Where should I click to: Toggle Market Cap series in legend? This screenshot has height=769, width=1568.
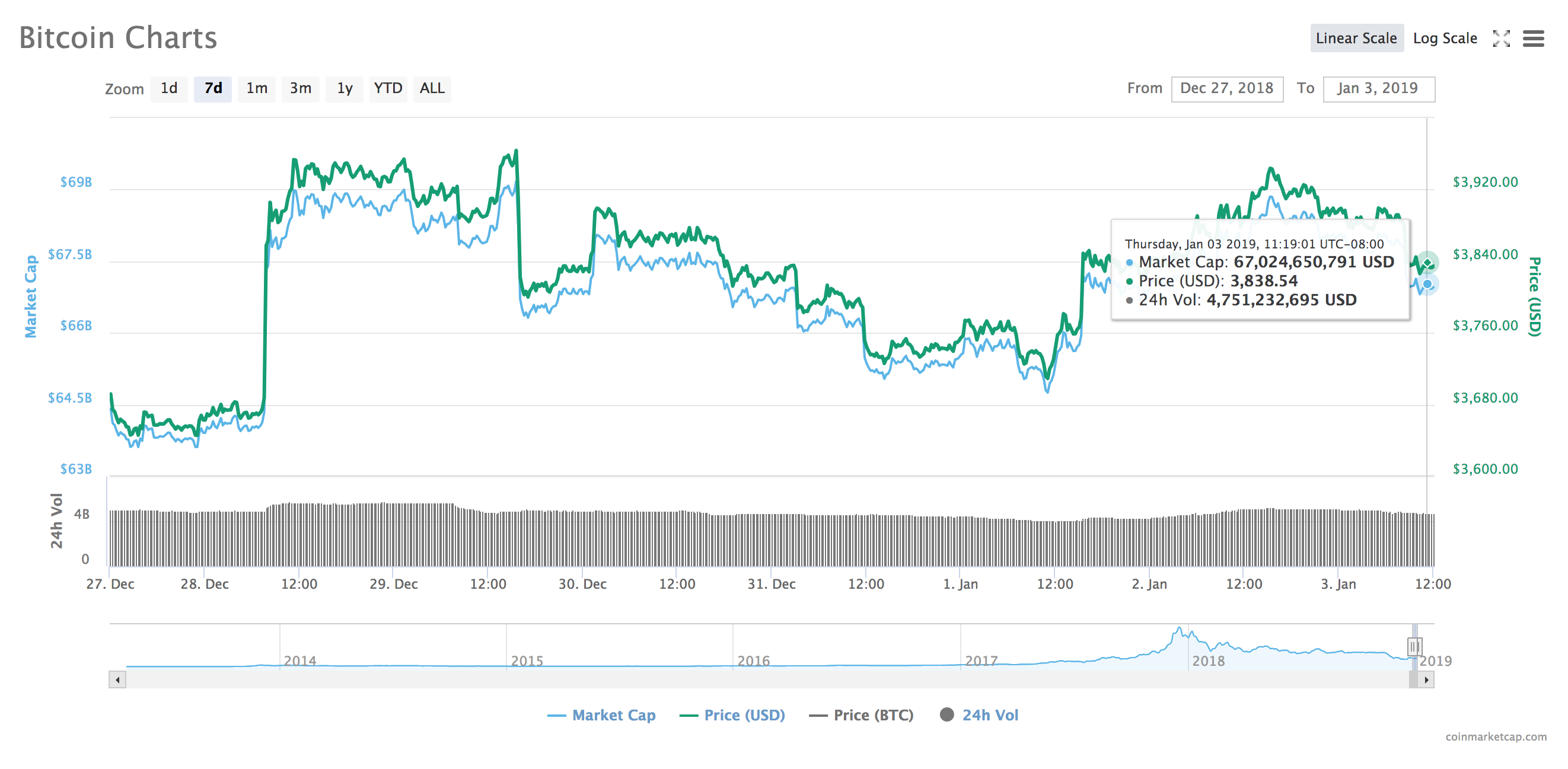601,715
